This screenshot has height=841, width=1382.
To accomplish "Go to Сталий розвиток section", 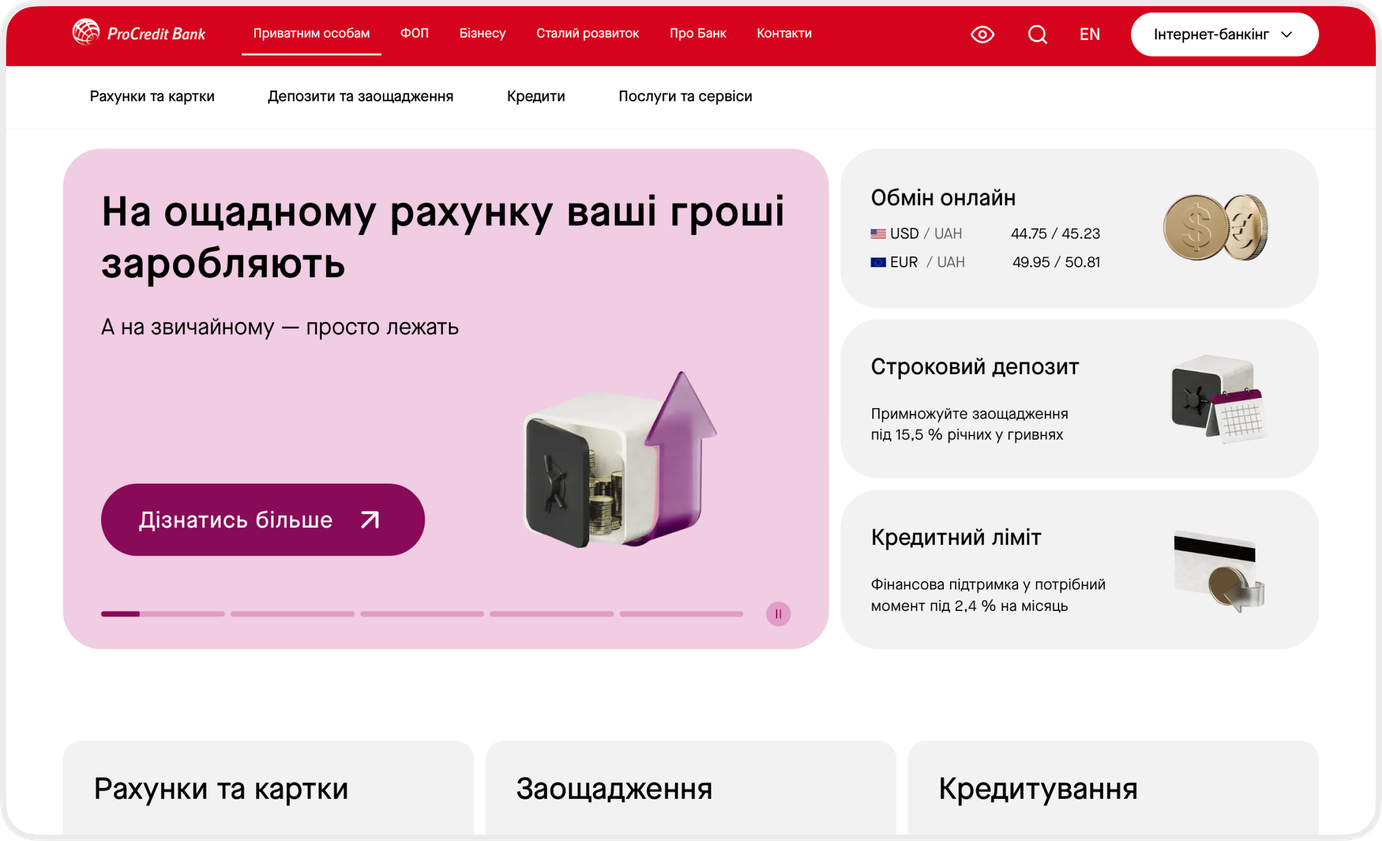I will click(x=588, y=33).
